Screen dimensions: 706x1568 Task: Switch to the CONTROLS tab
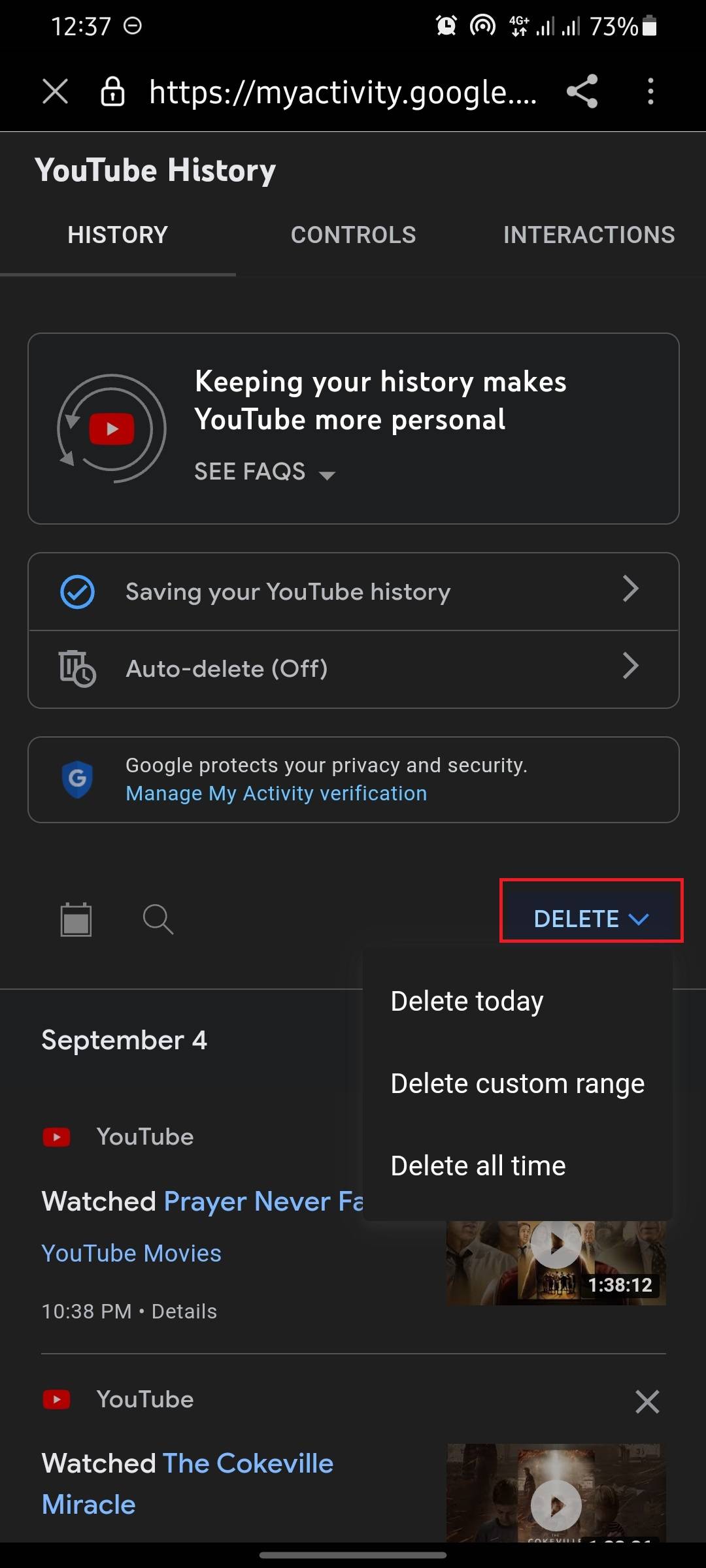click(x=353, y=235)
